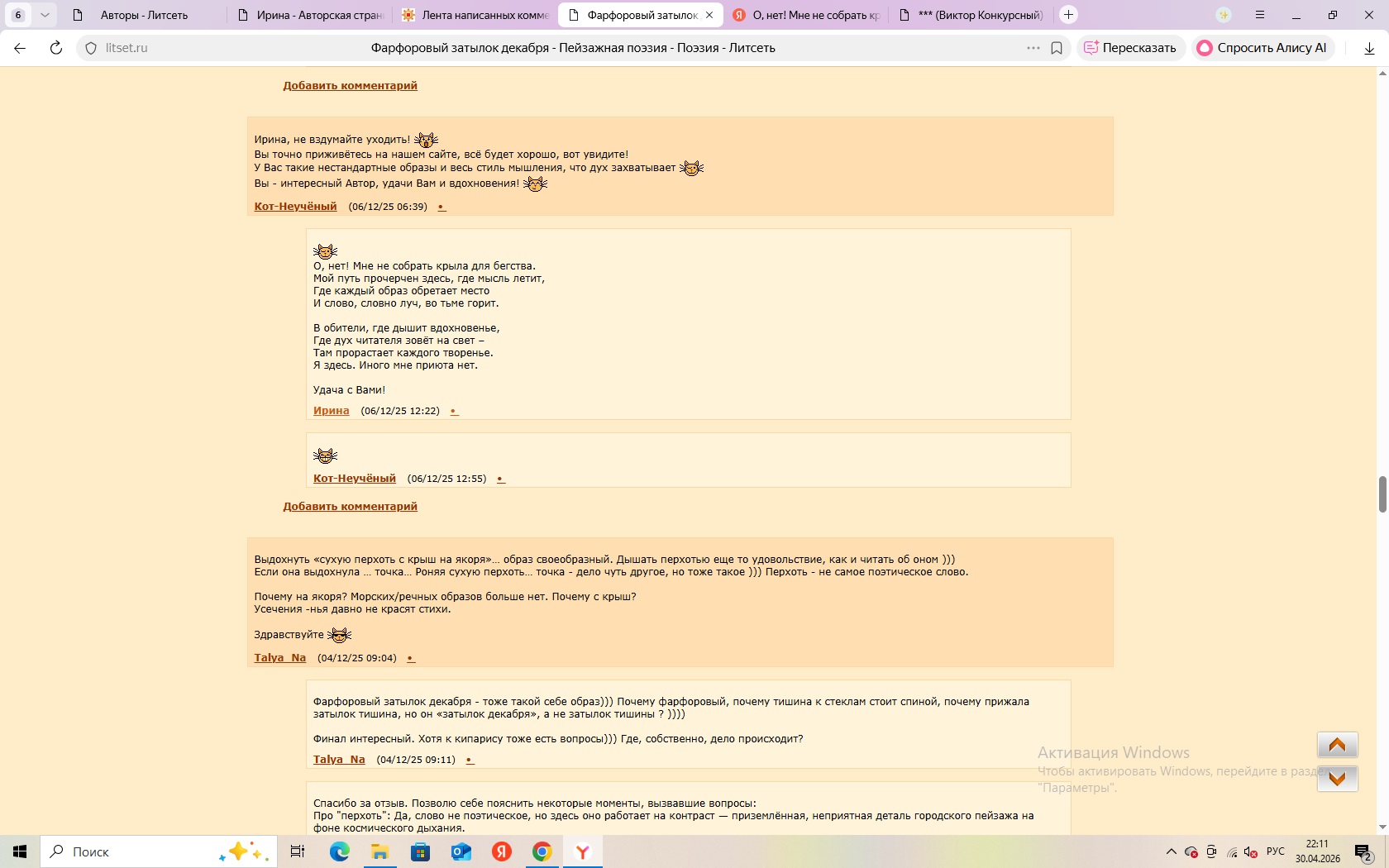Open the red Yandex icon on the taskbar
This screenshot has width=1389, height=868.
click(x=501, y=851)
